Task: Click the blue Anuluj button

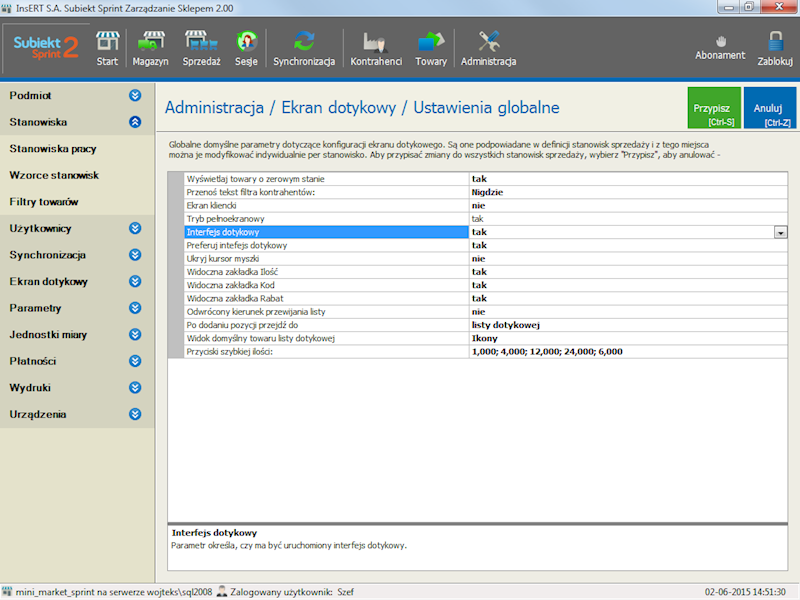Action: coord(769,108)
